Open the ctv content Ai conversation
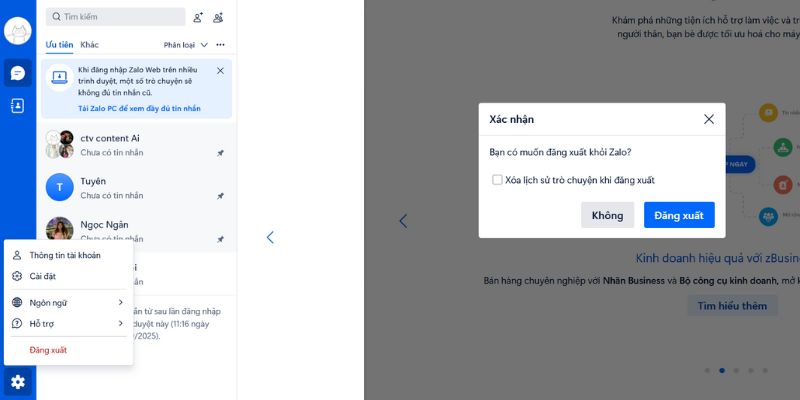The height and width of the screenshot is (400, 800). 137,145
